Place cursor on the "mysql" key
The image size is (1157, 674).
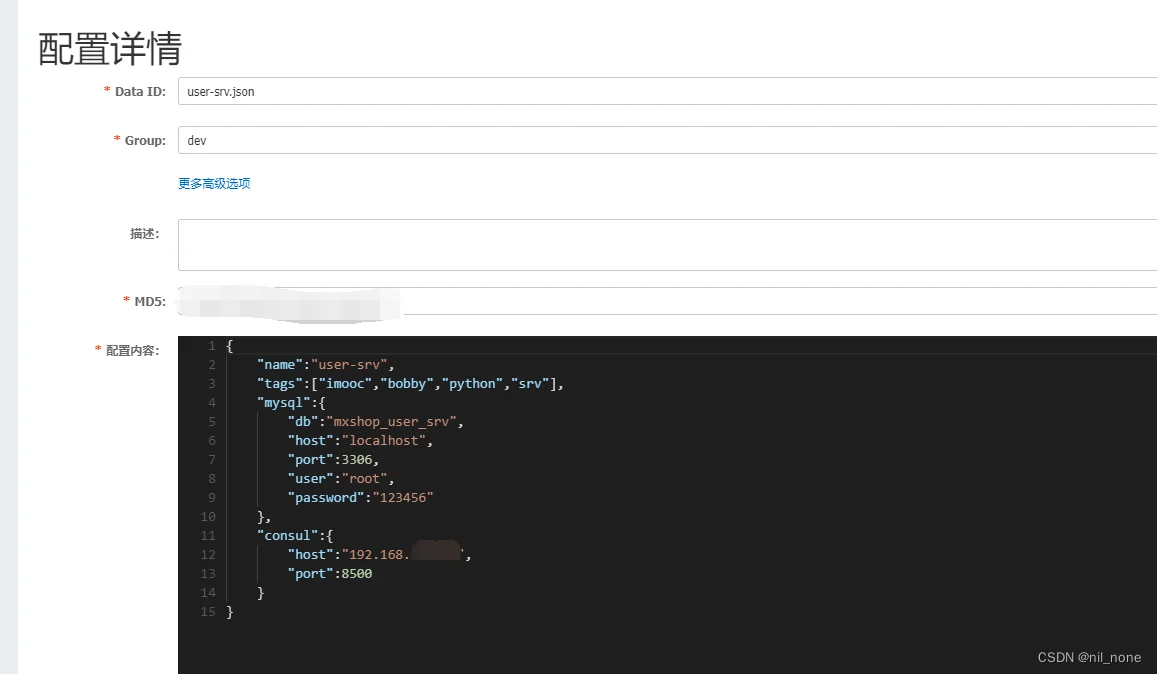[284, 403]
